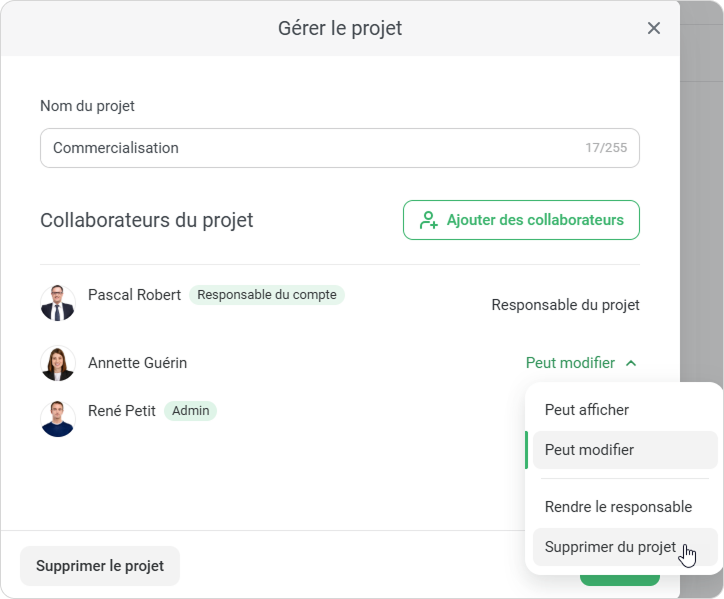Click the Responsable du compte badge

[x=267, y=295]
